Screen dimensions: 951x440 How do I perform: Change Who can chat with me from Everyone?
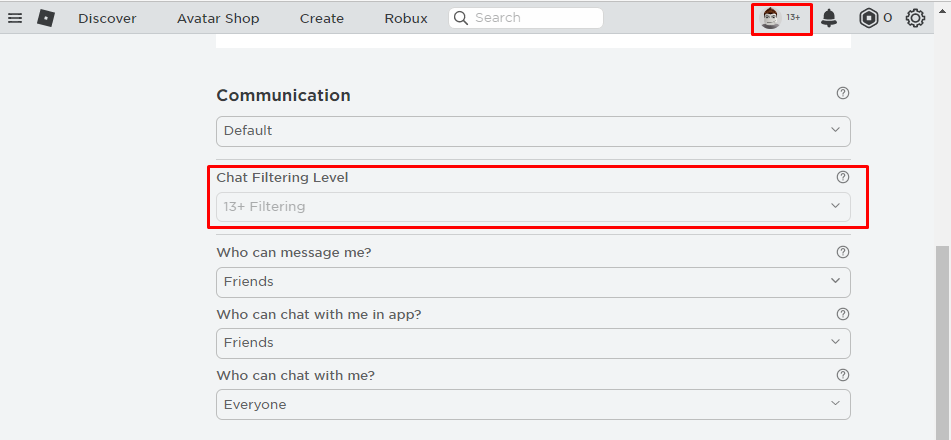[x=533, y=405]
